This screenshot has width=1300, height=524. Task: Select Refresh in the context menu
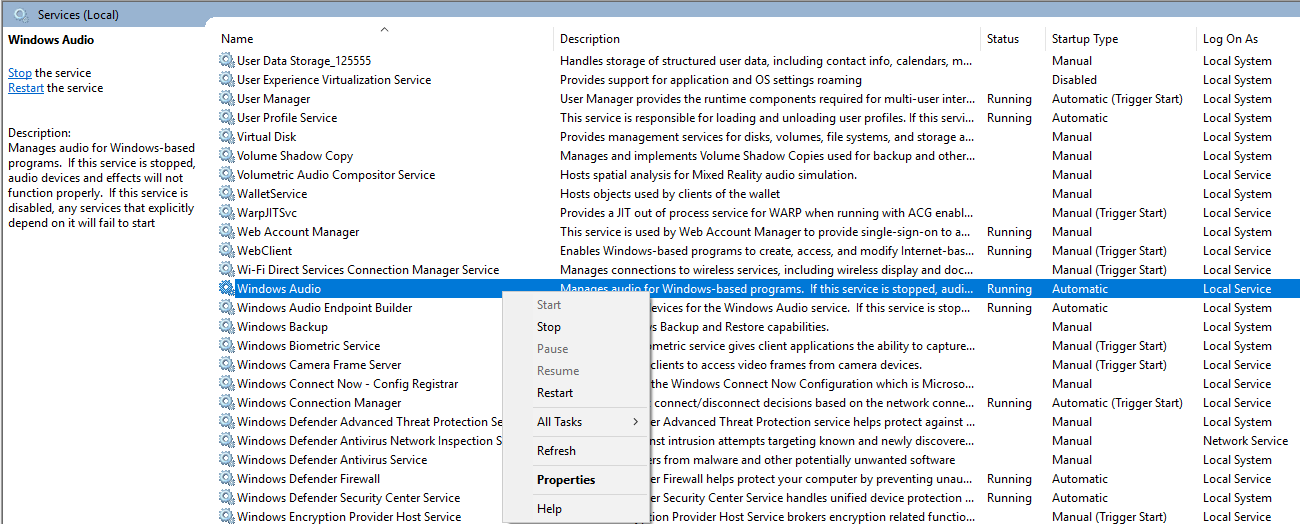click(x=556, y=451)
